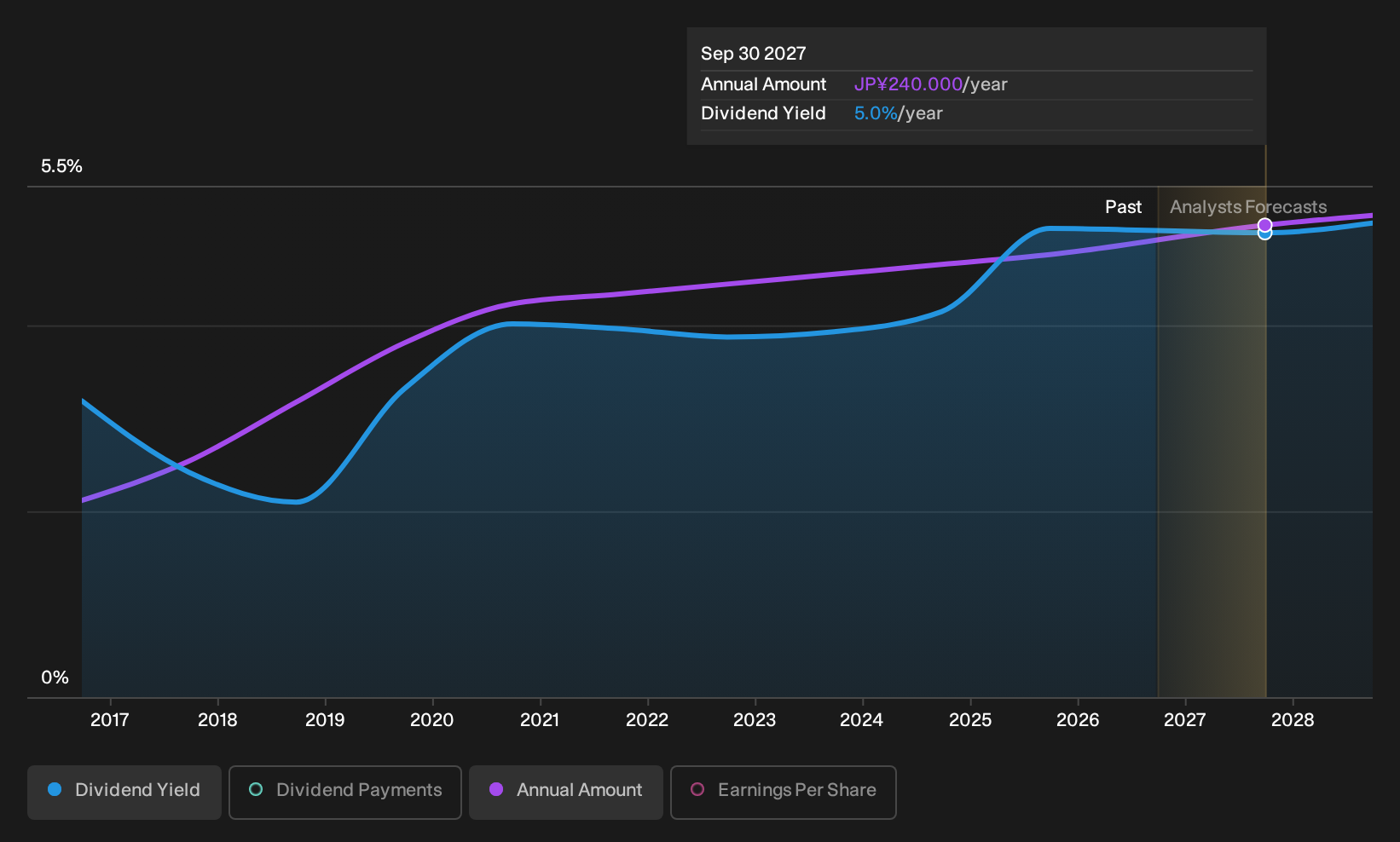
Task: Click the purple Annual Amount legend dot
Action: tap(496, 789)
